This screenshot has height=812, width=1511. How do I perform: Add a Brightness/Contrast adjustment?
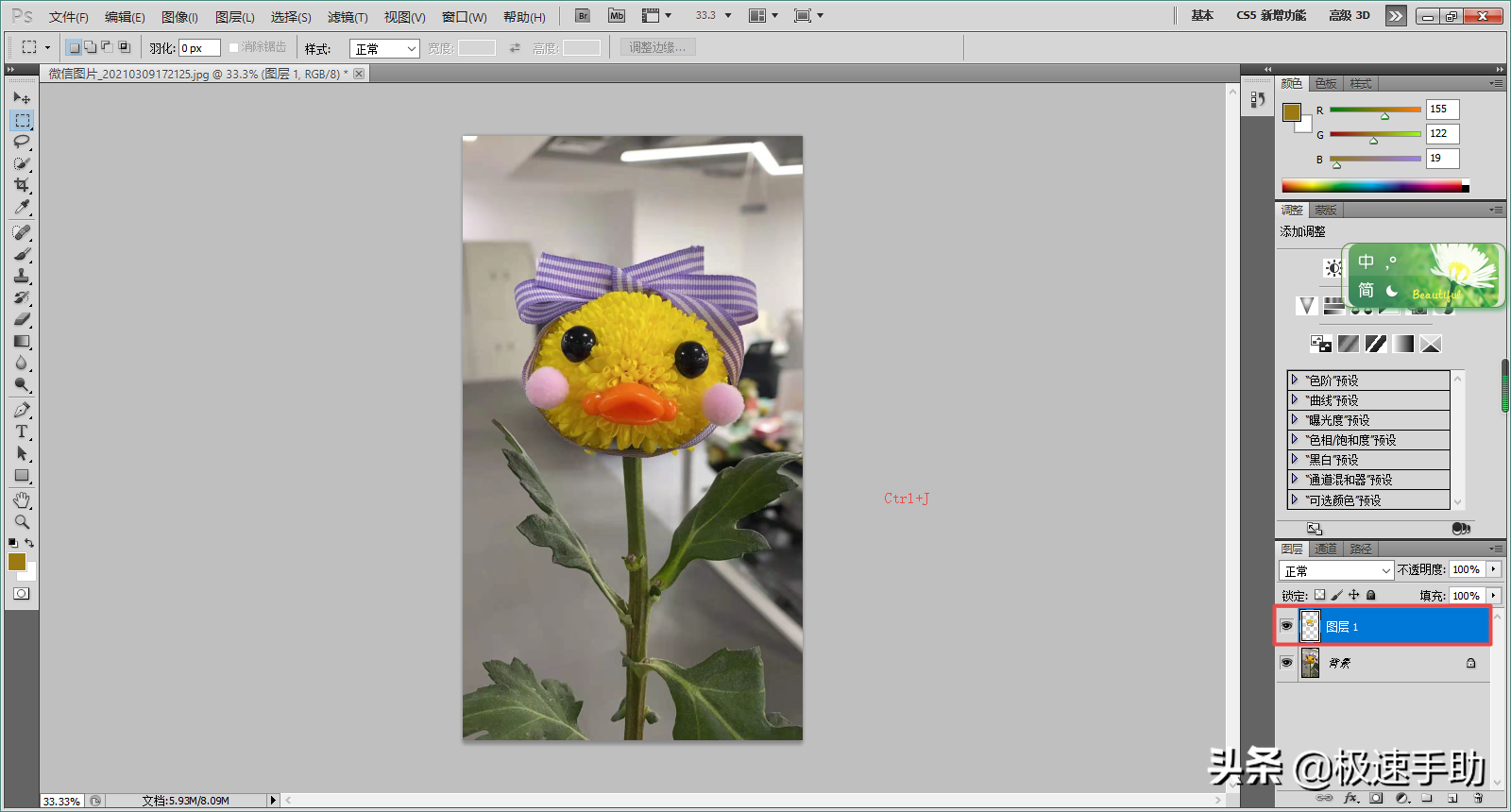pyautogui.click(x=1333, y=268)
